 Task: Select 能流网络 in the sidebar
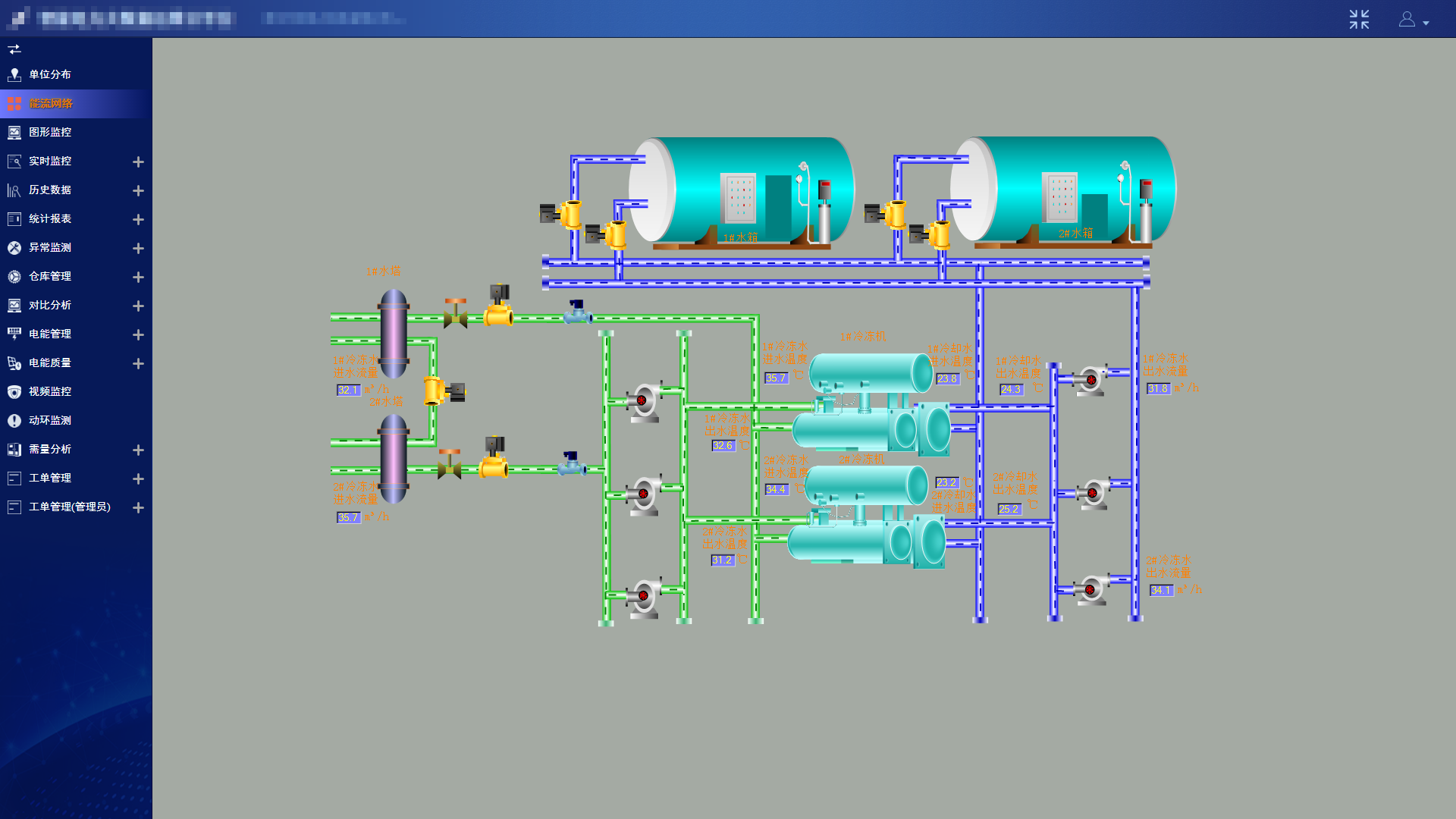(76, 103)
